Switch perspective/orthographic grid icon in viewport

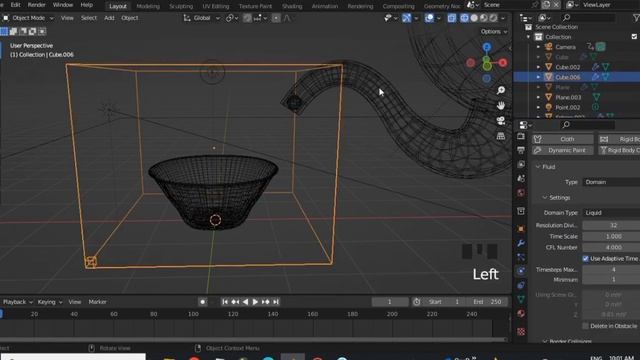click(x=501, y=136)
